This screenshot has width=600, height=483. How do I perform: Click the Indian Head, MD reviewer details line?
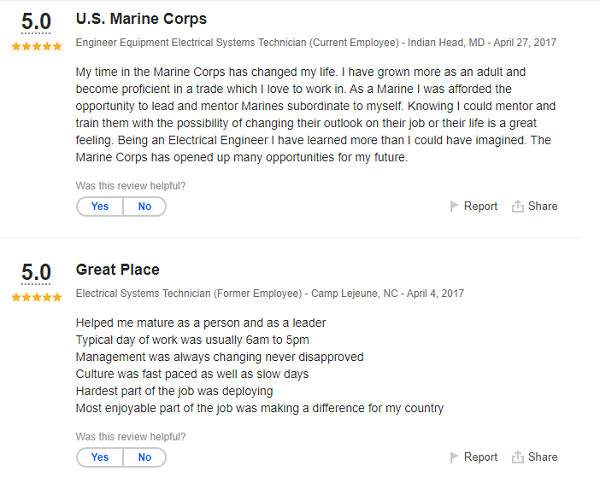316,43
